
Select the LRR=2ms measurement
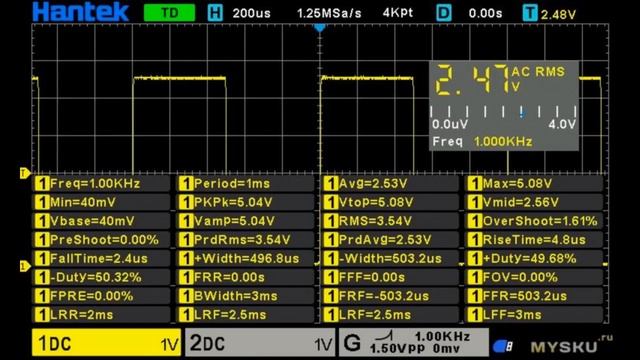coord(101,315)
